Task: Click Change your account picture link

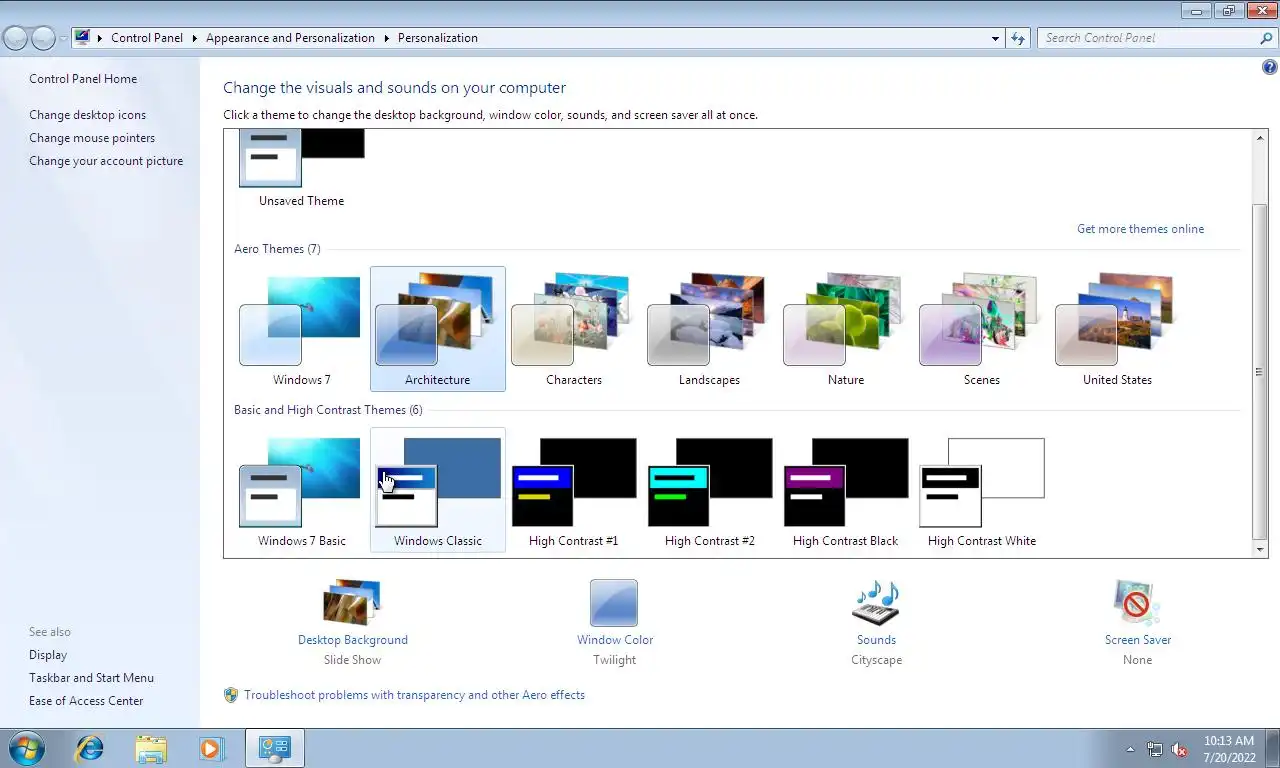Action: tap(106, 161)
